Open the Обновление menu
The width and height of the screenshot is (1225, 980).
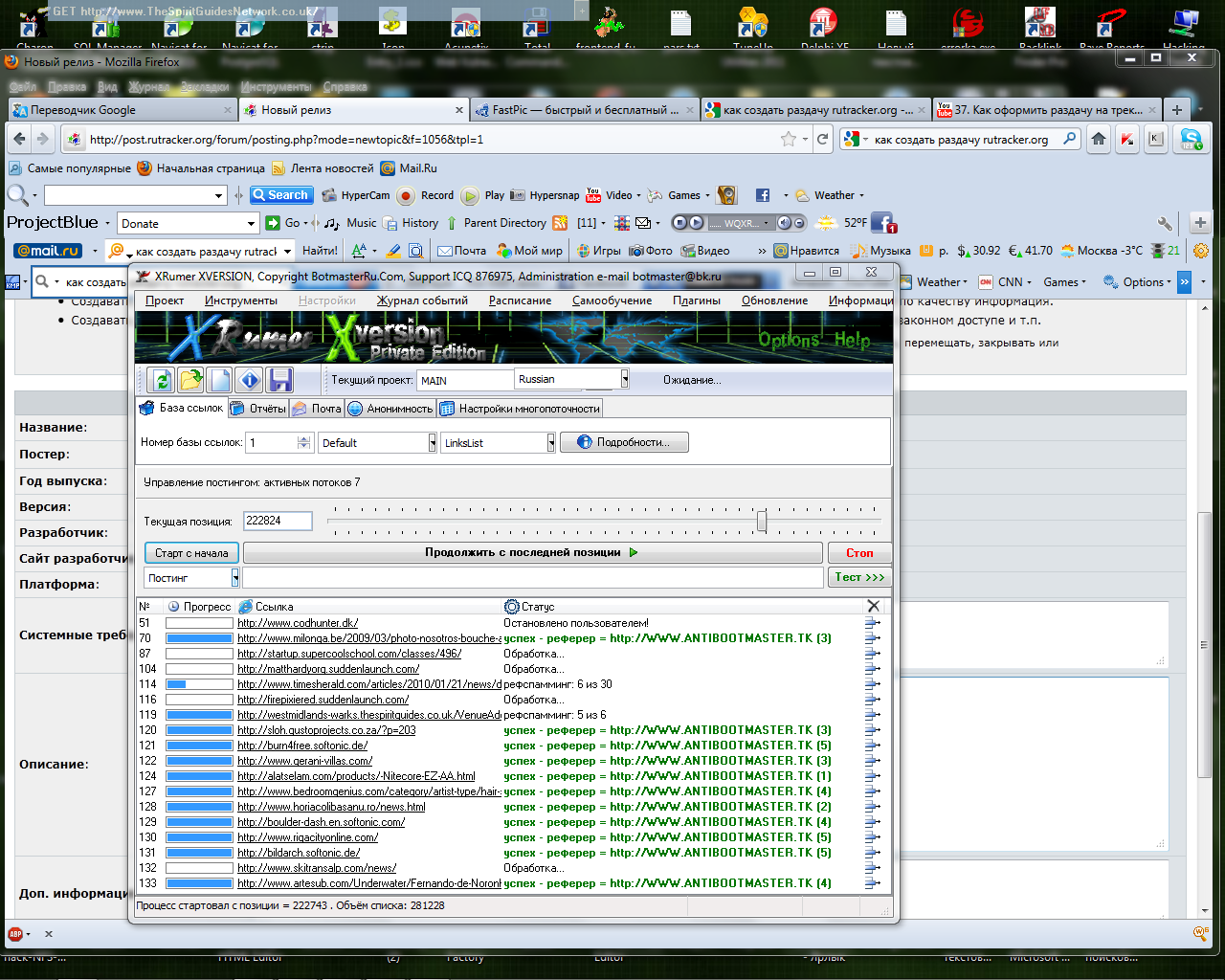(x=774, y=300)
